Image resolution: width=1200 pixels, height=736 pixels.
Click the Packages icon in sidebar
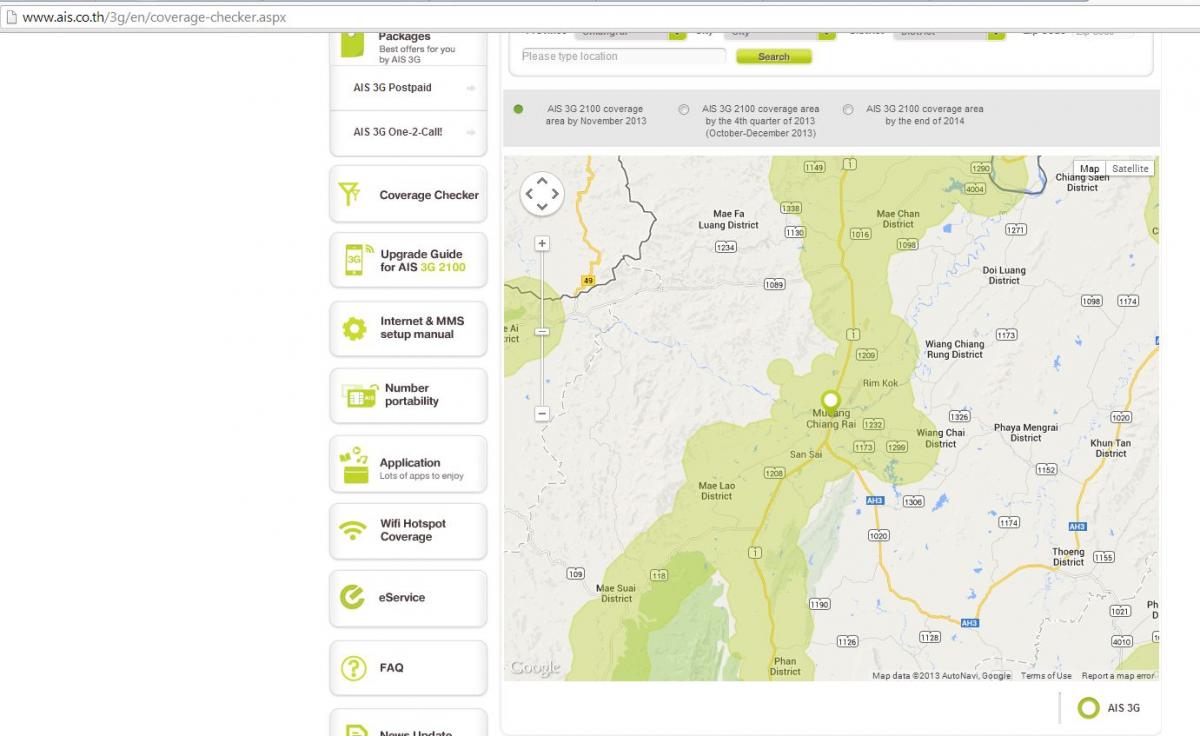click(x=352, y=44)
